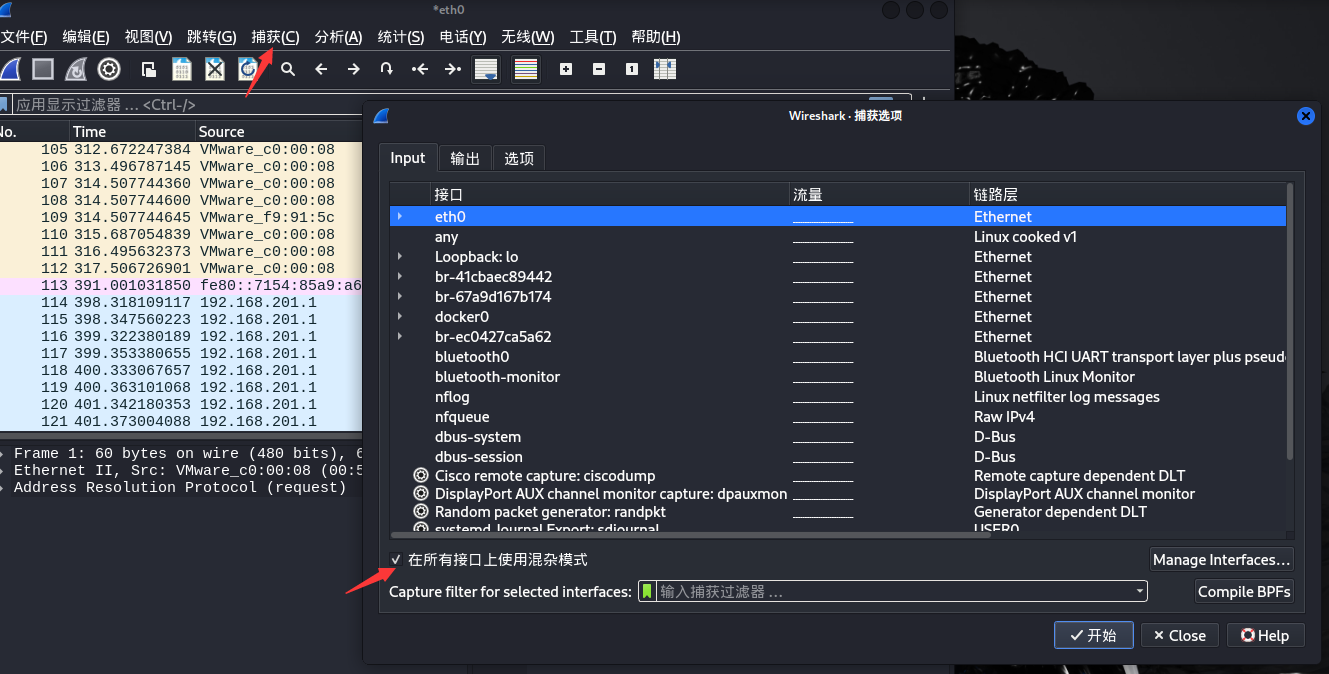Restart the current capture

pyautogui.click(x=76, y=69)
